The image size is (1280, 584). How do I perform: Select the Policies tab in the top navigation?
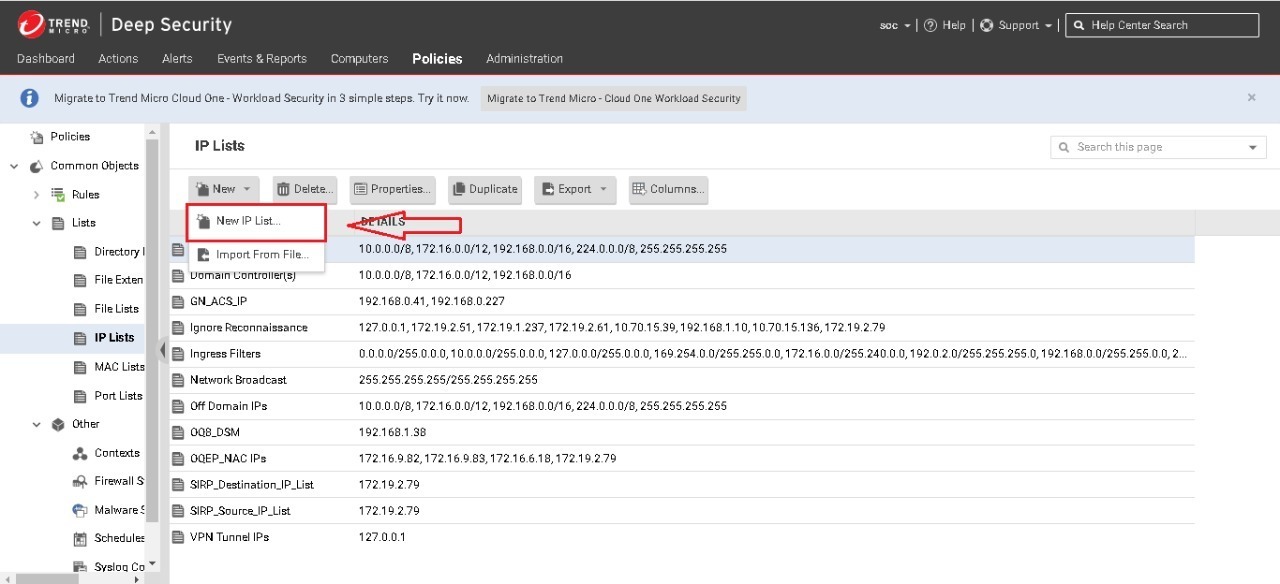pyautogui.click(x=437, y=59)
